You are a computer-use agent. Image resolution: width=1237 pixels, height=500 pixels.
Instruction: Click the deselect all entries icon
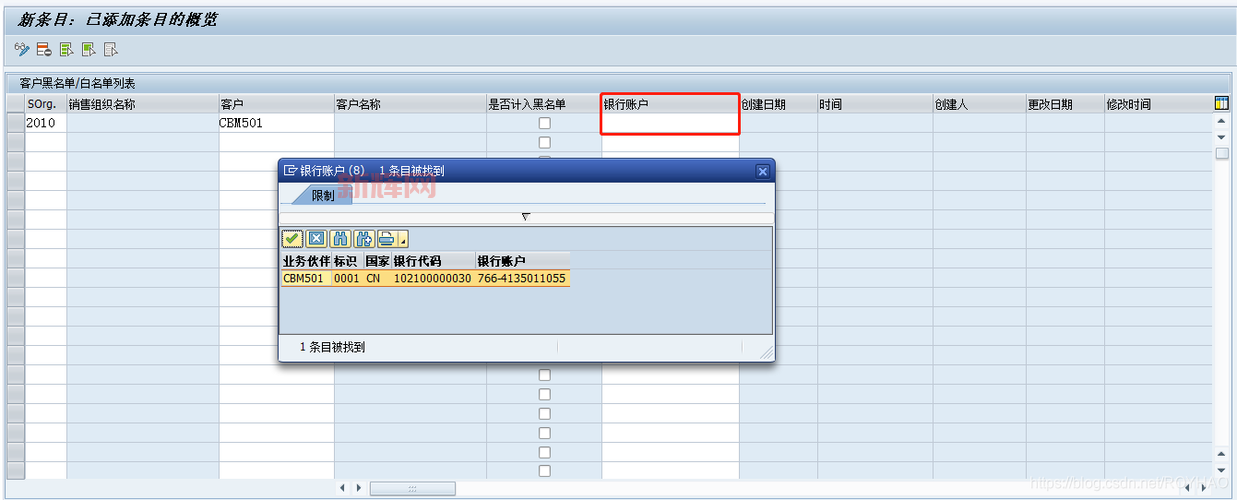point(110,49)
